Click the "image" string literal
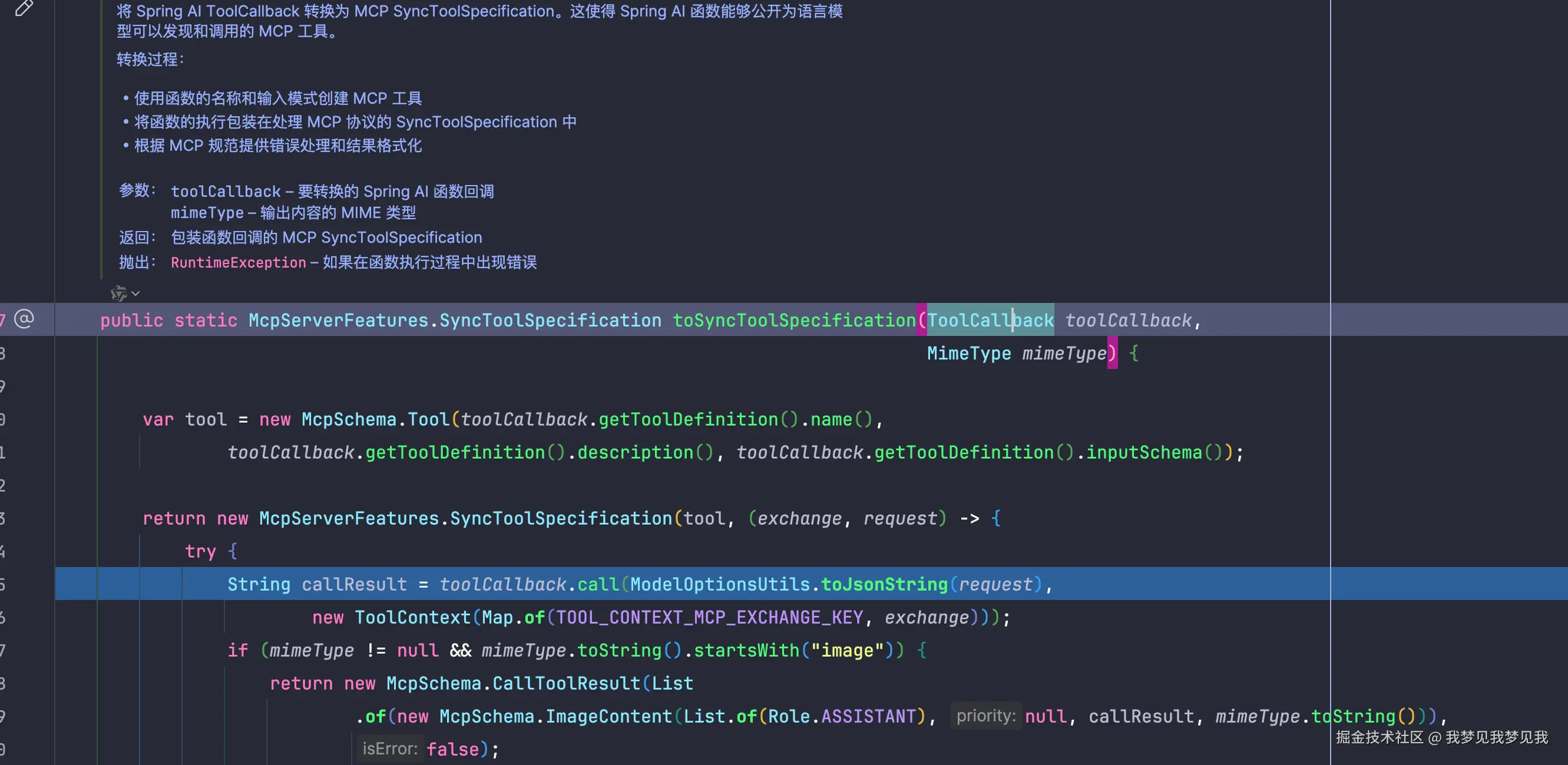Viewport: 1568px width, 765px height. (846, 651)
